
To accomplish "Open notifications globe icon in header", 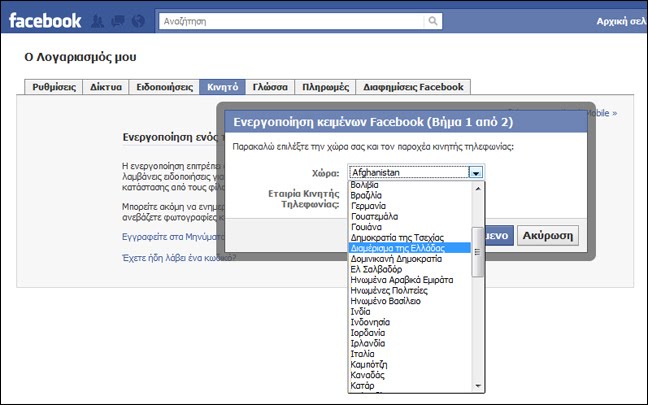I will point(138,21).
